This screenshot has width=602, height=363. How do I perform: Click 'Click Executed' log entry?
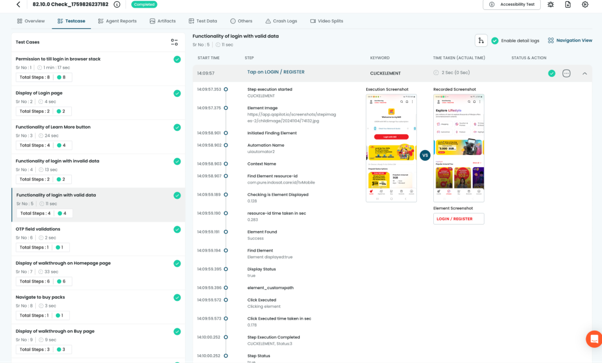pos(261,300)
